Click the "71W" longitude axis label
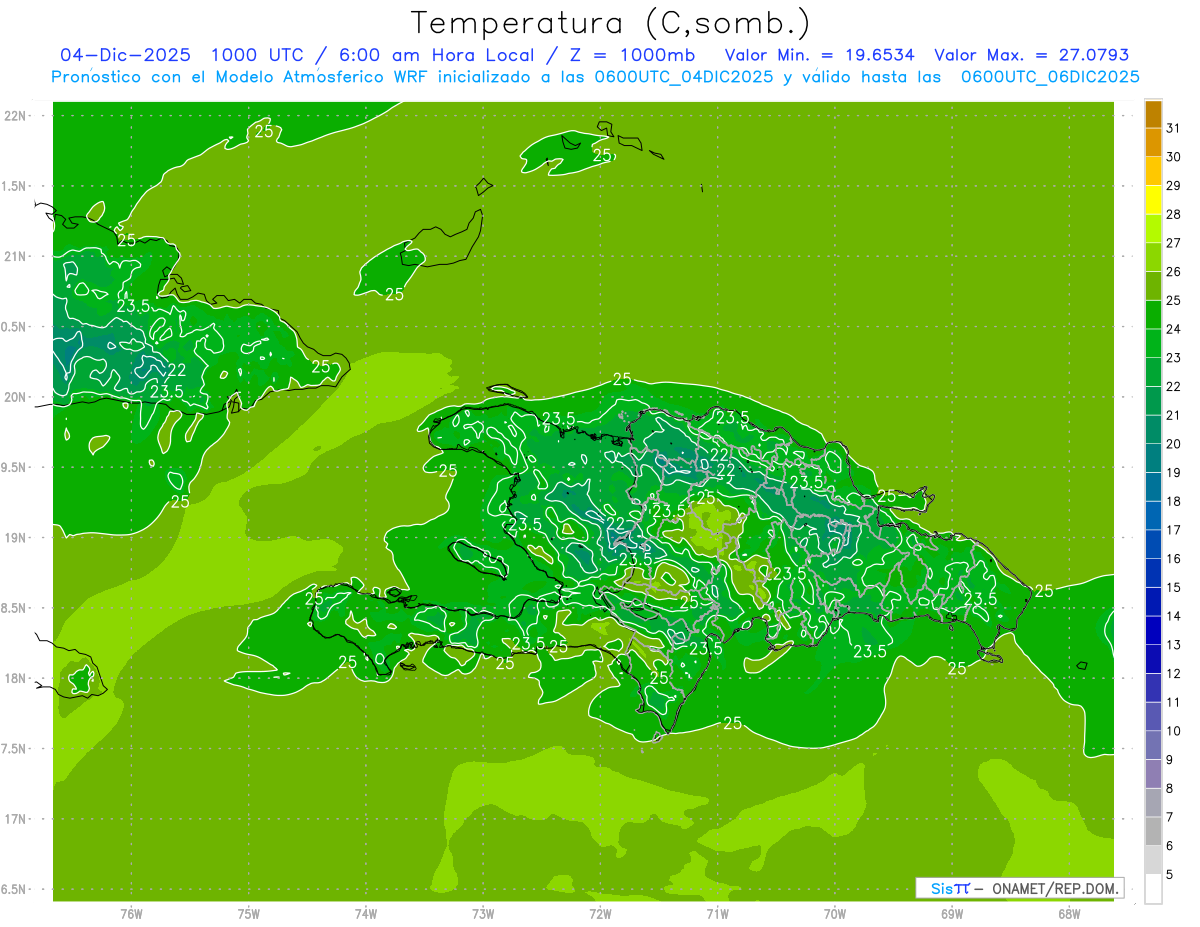1200x927 pixels. click(717, 913)
